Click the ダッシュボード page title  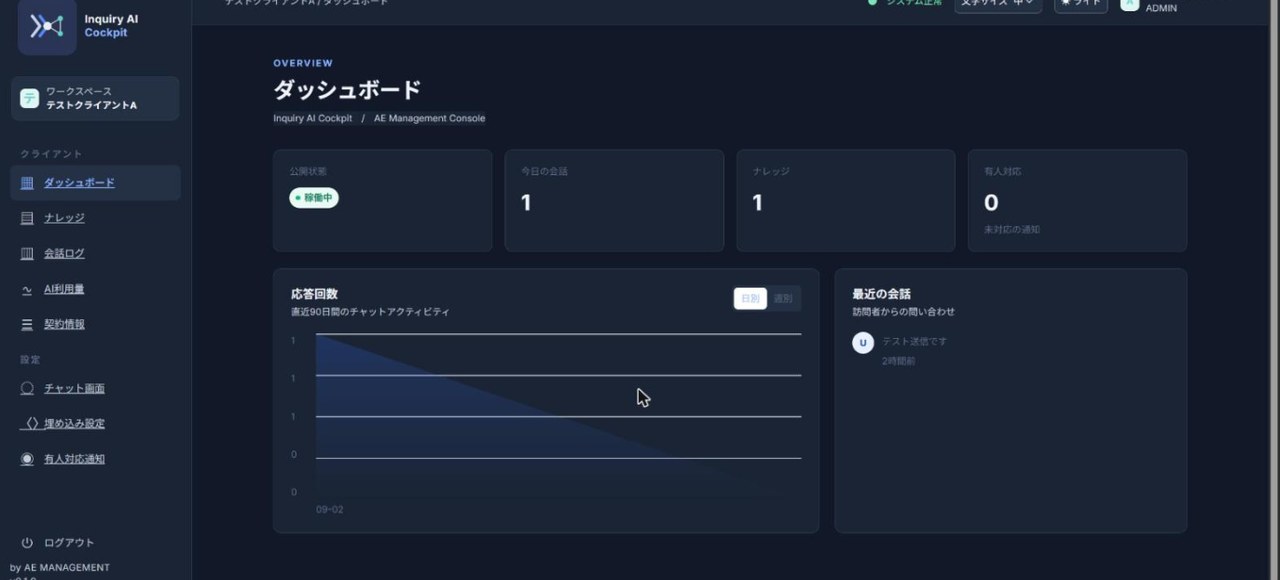point(347,90)
